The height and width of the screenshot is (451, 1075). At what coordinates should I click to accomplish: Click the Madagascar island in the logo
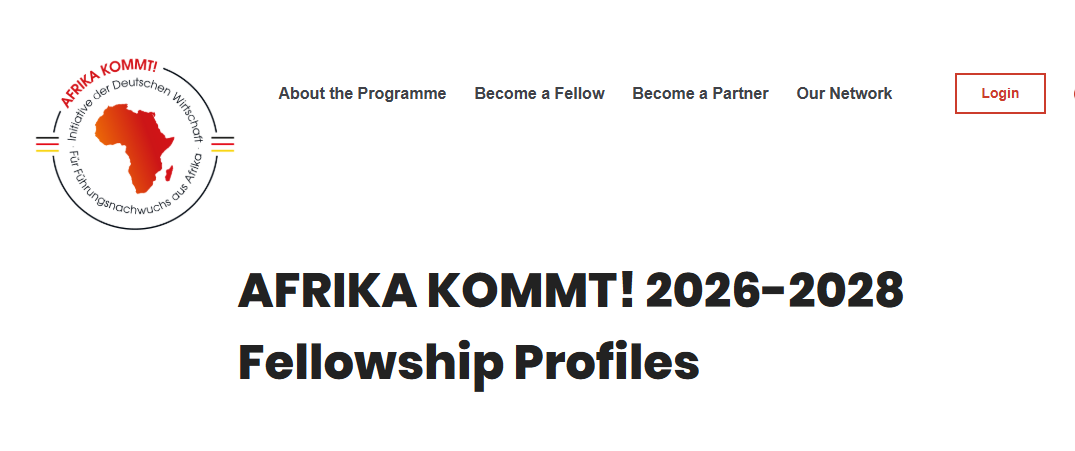coord(171,172)
